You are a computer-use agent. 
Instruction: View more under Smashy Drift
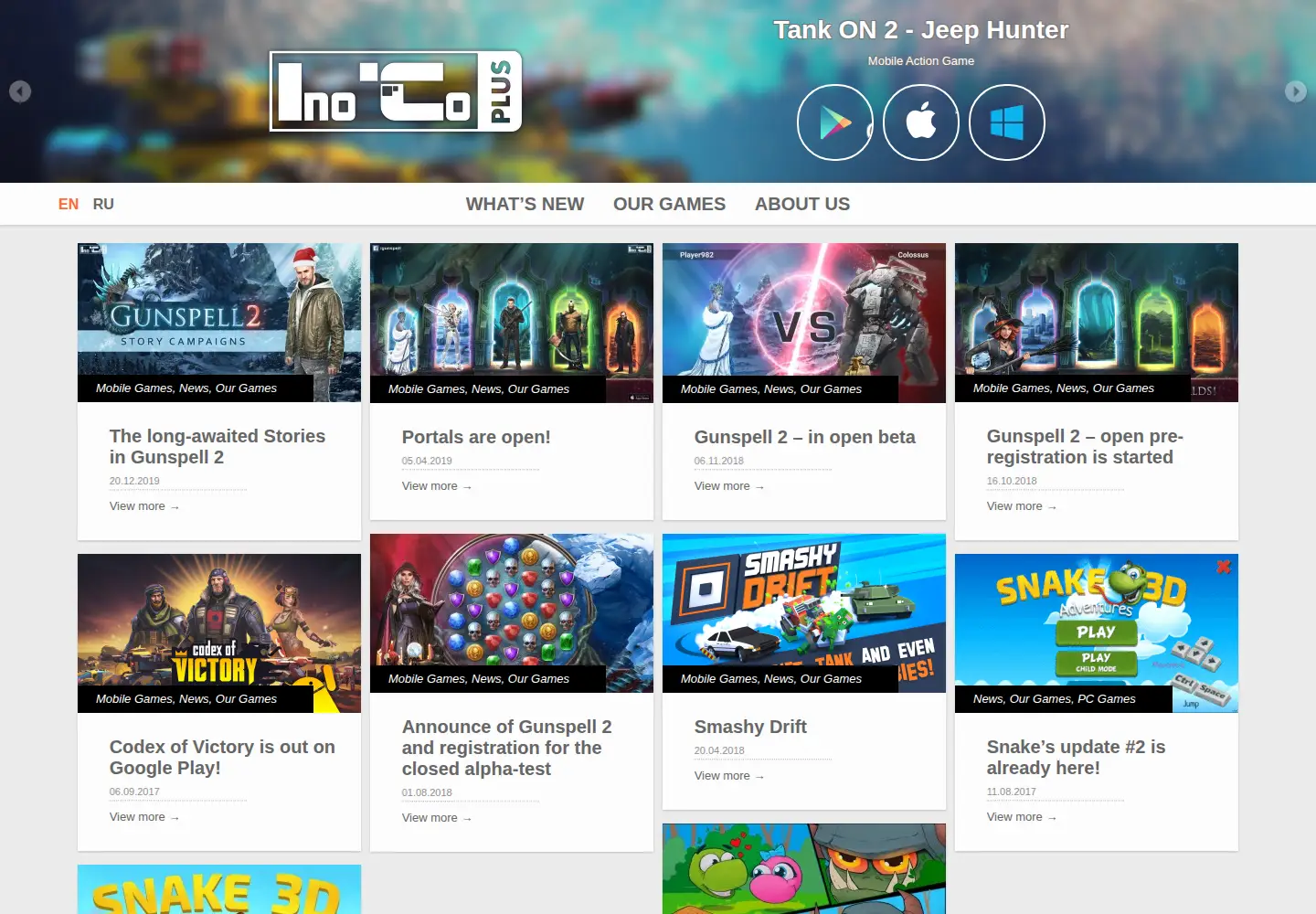point(729,776)
